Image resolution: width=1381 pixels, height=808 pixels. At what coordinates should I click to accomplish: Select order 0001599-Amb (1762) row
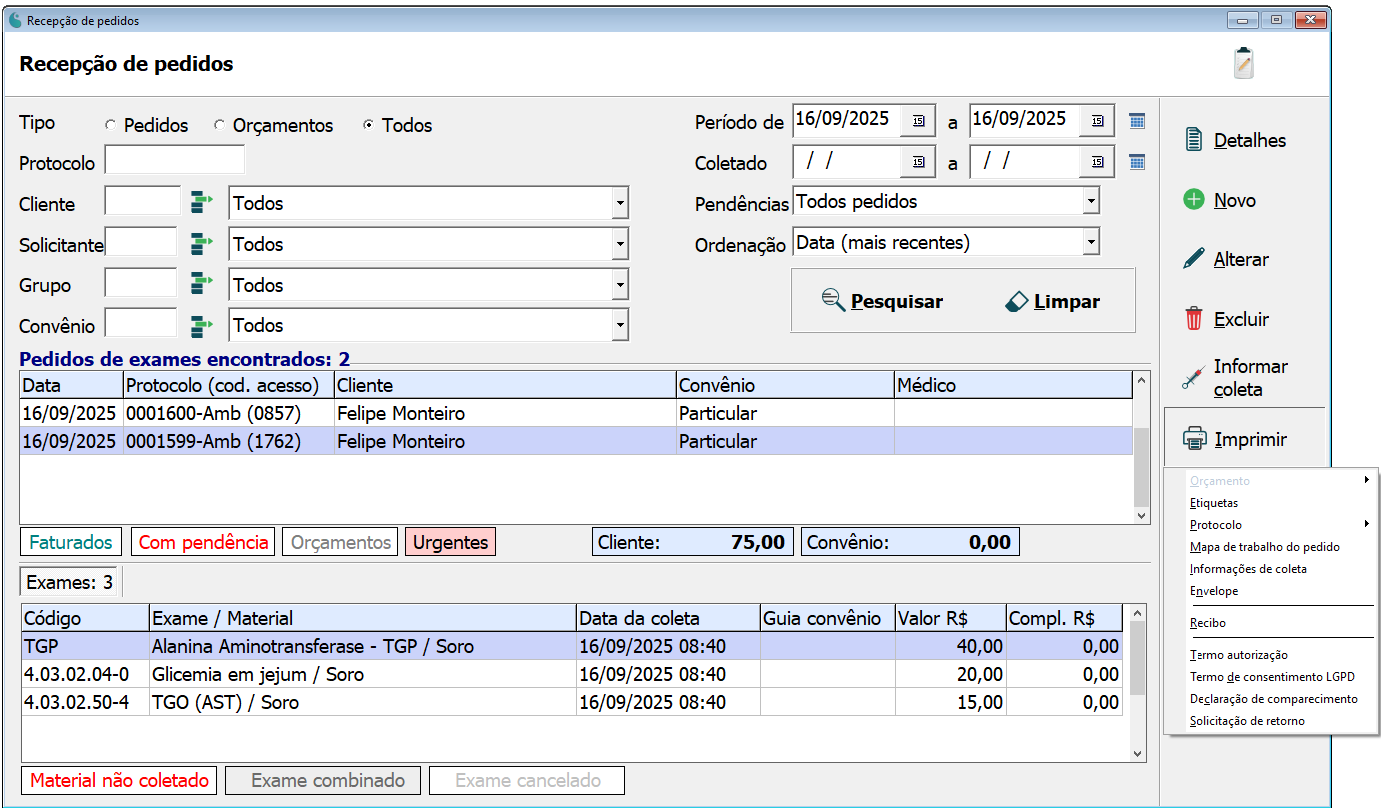coord(576,441)
